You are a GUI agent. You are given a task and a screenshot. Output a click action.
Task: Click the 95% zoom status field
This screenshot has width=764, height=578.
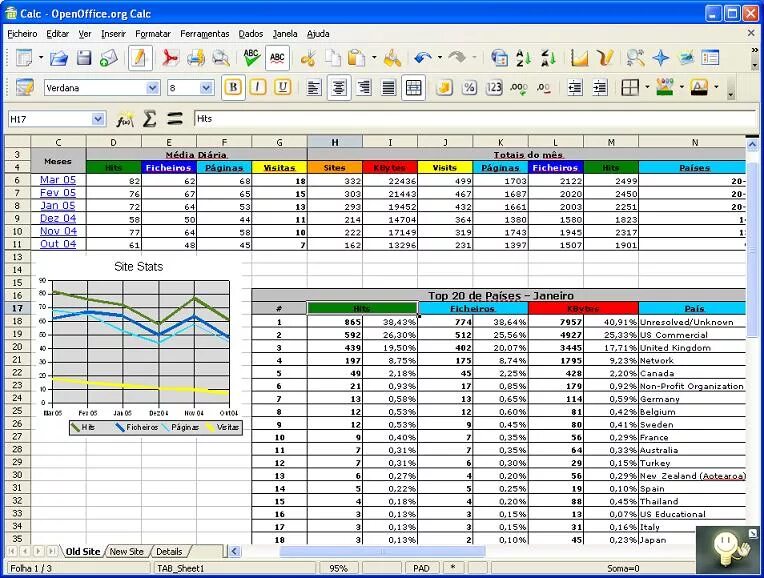[338, 568]
